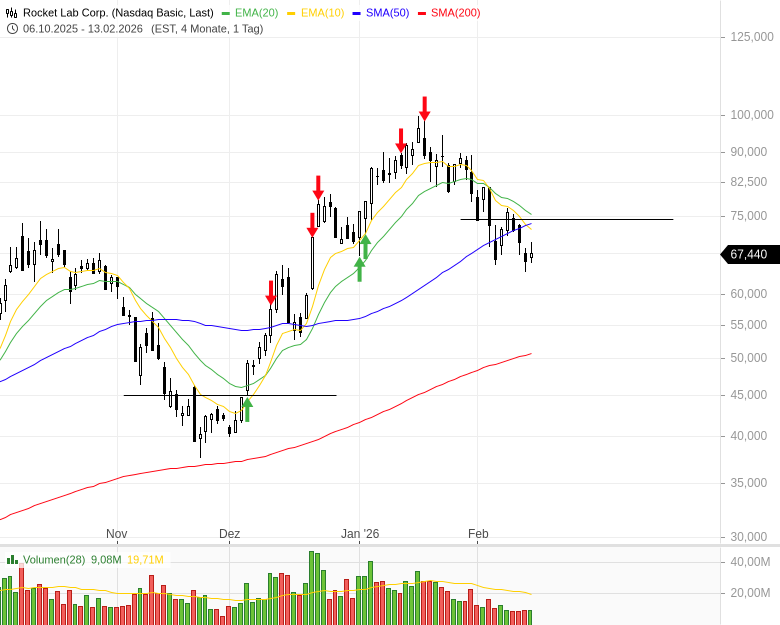Screen dimensions: 780x625
Task: Click the candlestick chart icon beside Rocket Lab
Action: point(12,12)
